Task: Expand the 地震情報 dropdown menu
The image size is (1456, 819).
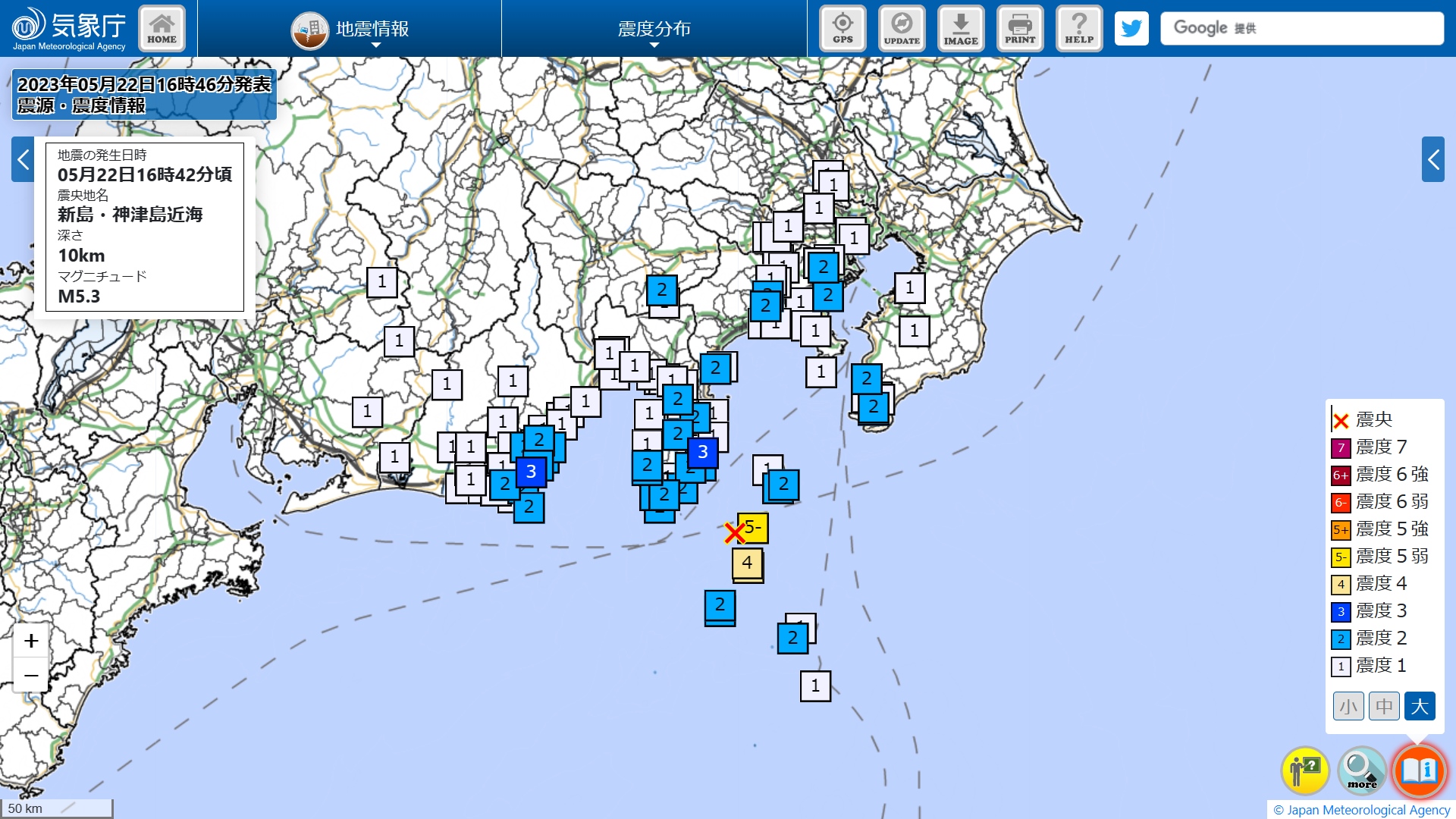Action: [x=350, y=30]
